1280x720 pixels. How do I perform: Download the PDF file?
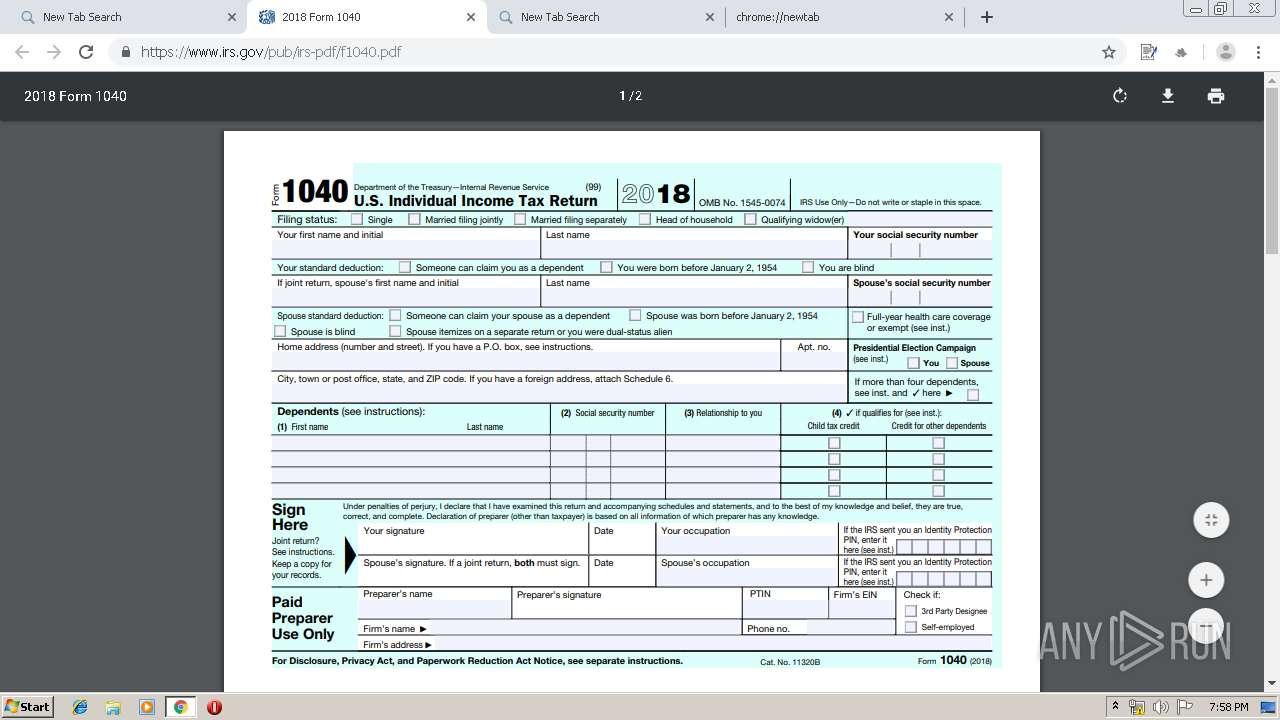(1167, 96)
